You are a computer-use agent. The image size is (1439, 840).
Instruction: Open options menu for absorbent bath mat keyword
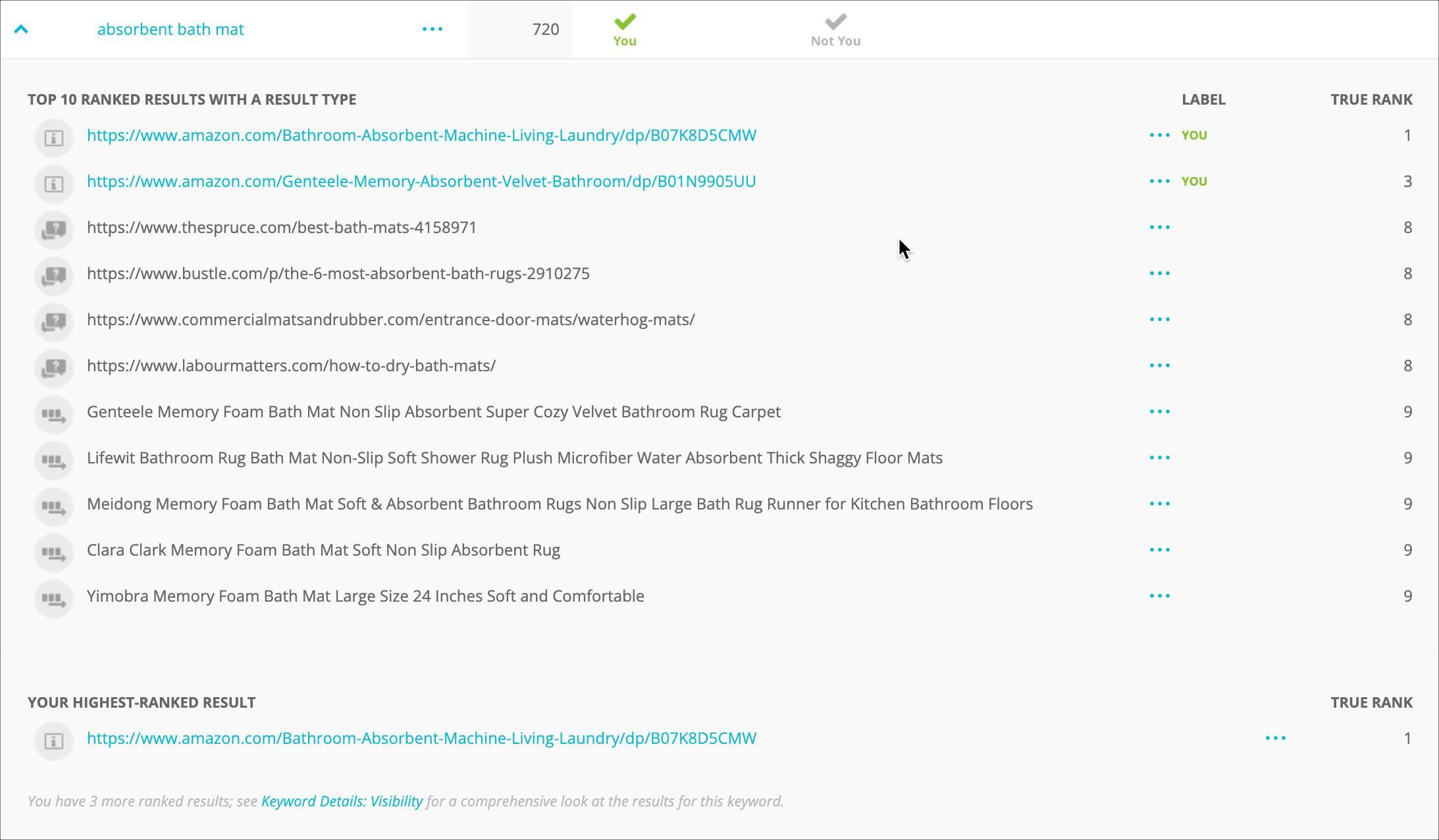tap(432, 29)
